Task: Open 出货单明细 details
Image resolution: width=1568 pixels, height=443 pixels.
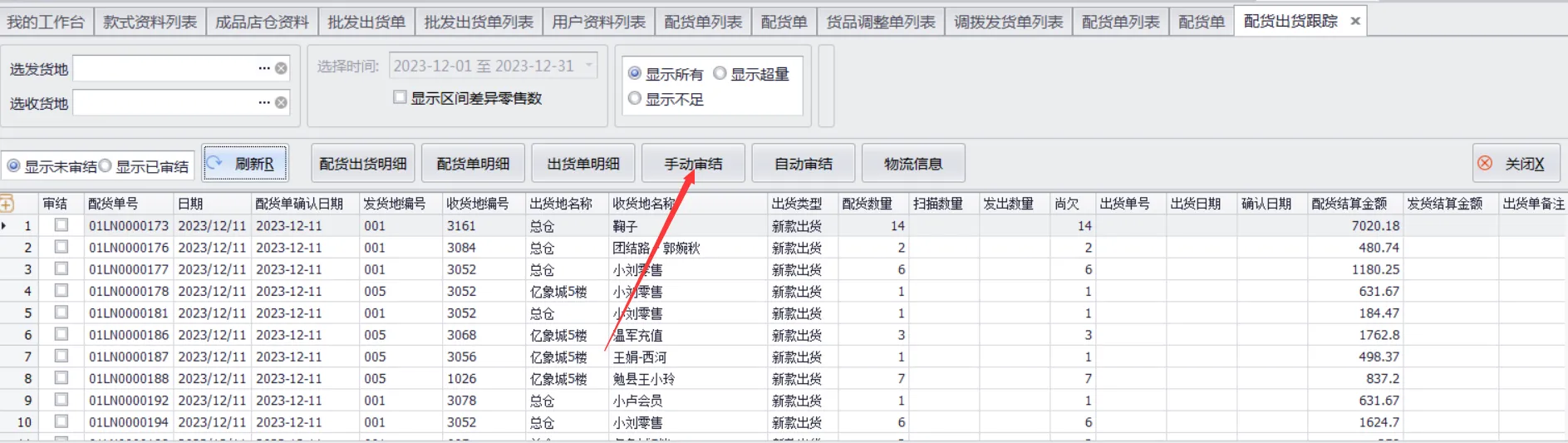Action: (x=583, y=163)
